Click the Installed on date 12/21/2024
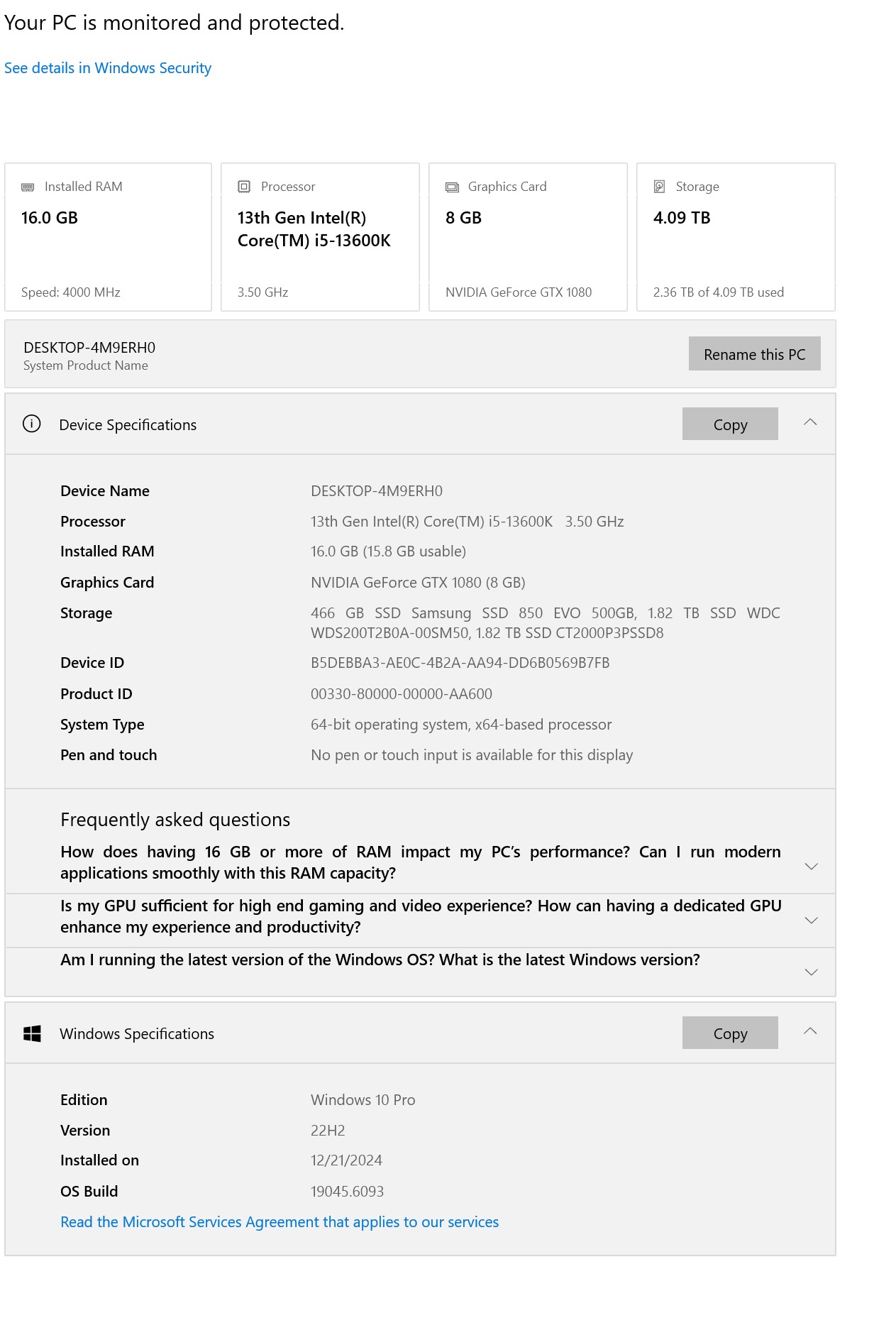Screen dimensions: 896x1335 tap(346, 1160)
